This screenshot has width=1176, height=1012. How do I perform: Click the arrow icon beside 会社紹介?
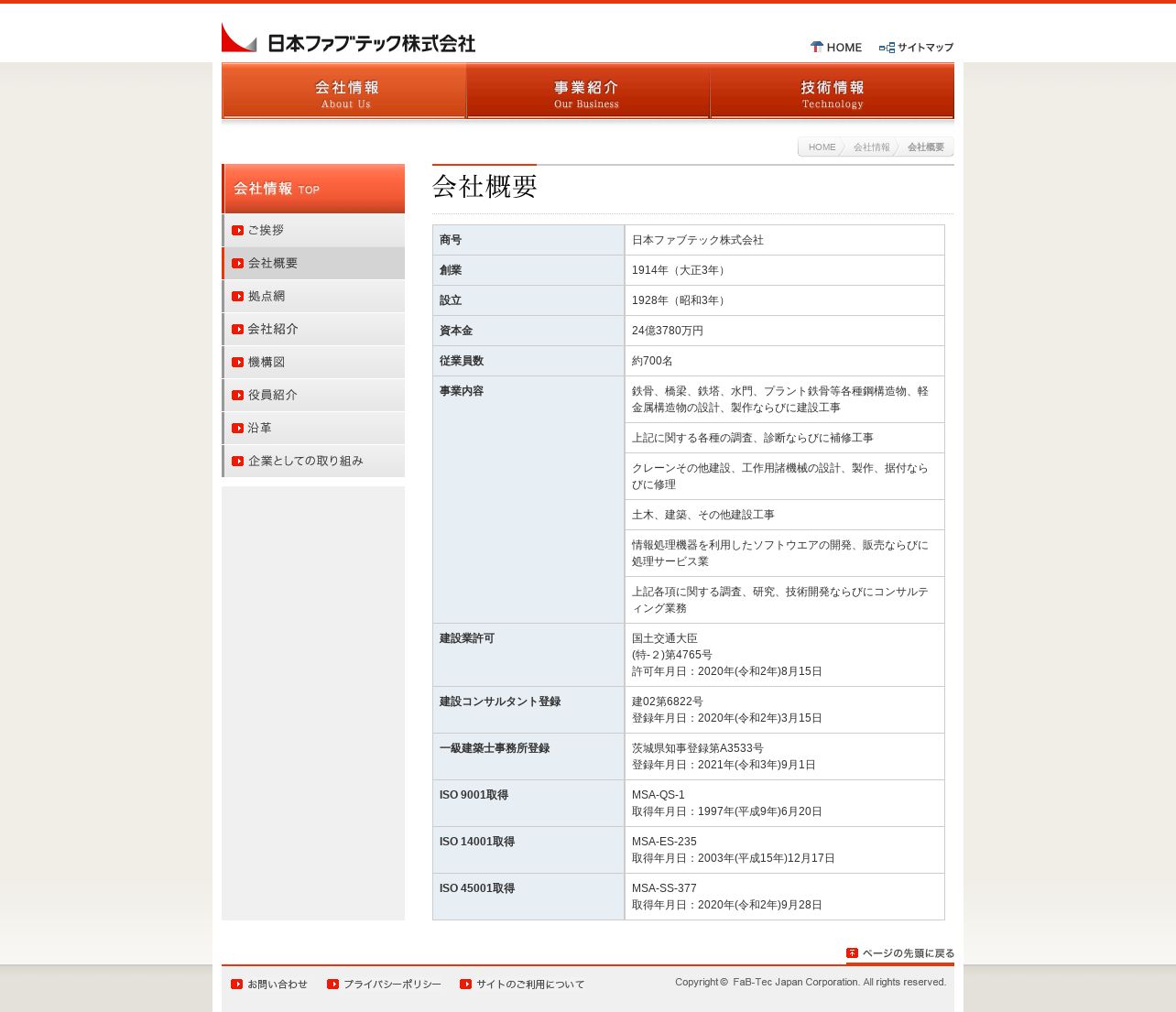pyautogui.click(x=238, y=330)
